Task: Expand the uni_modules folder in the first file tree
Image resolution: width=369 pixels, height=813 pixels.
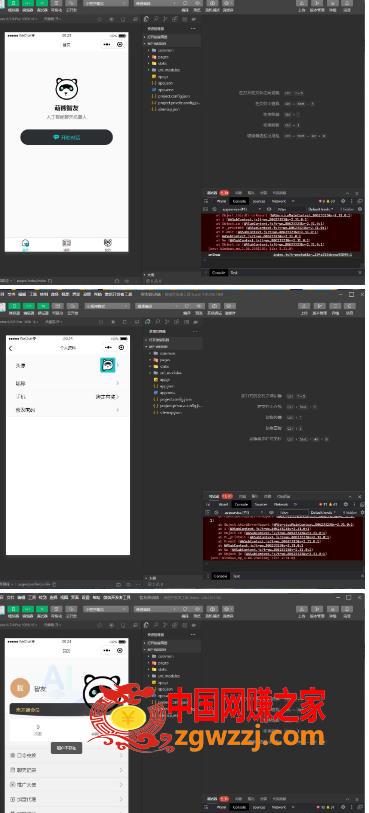Action: click(169, 69)
